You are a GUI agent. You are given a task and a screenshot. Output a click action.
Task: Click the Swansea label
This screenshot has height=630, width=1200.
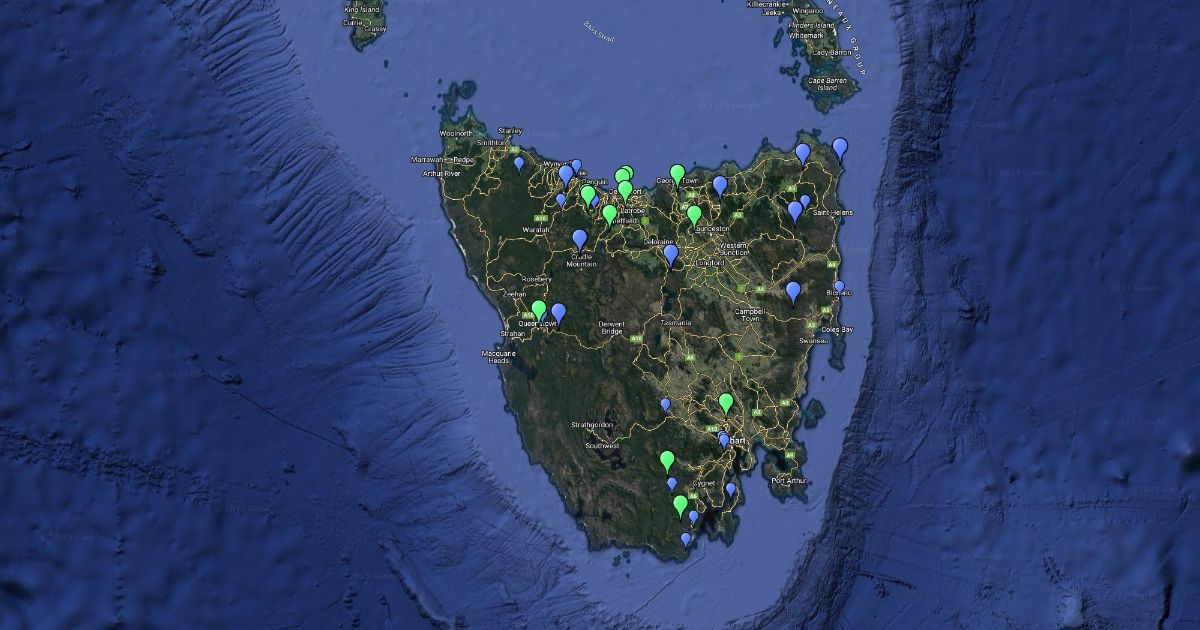[x=814, y=340]
